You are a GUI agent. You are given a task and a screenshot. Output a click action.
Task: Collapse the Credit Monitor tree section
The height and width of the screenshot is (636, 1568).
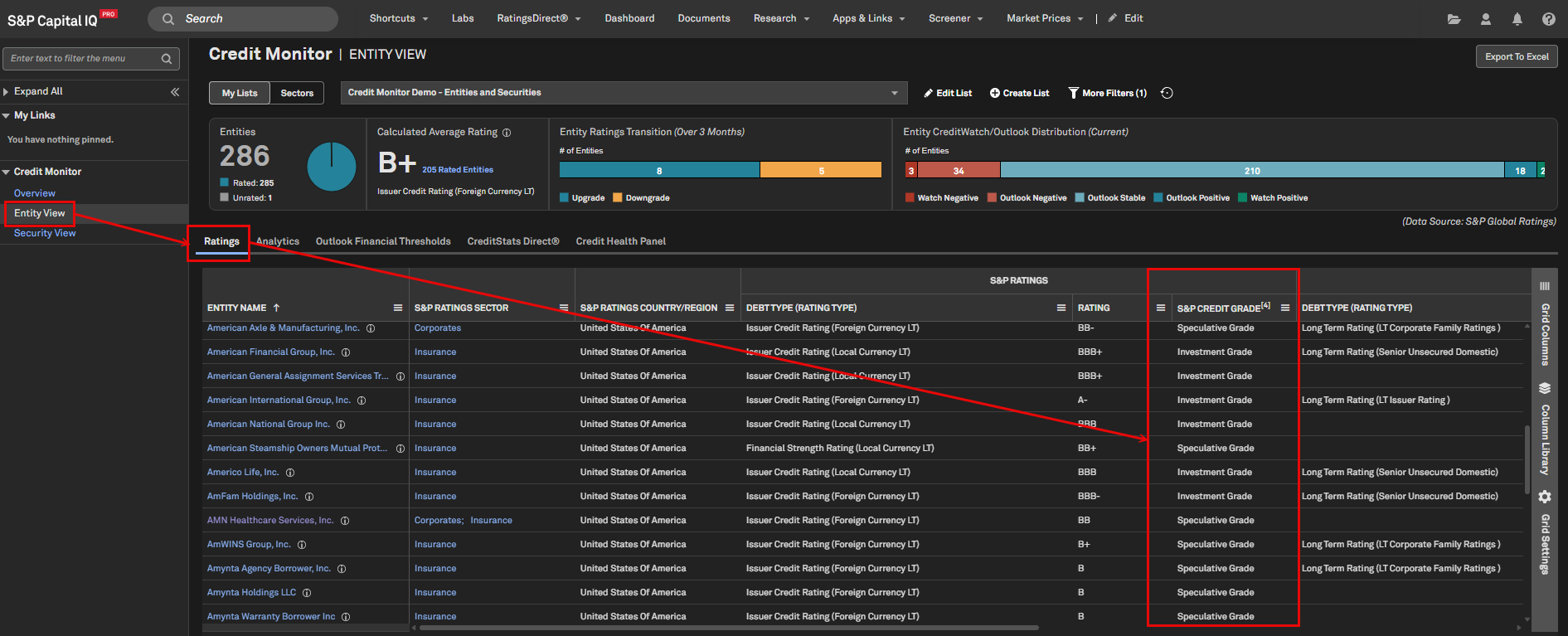pyautogui.click(x=7, y=172)
